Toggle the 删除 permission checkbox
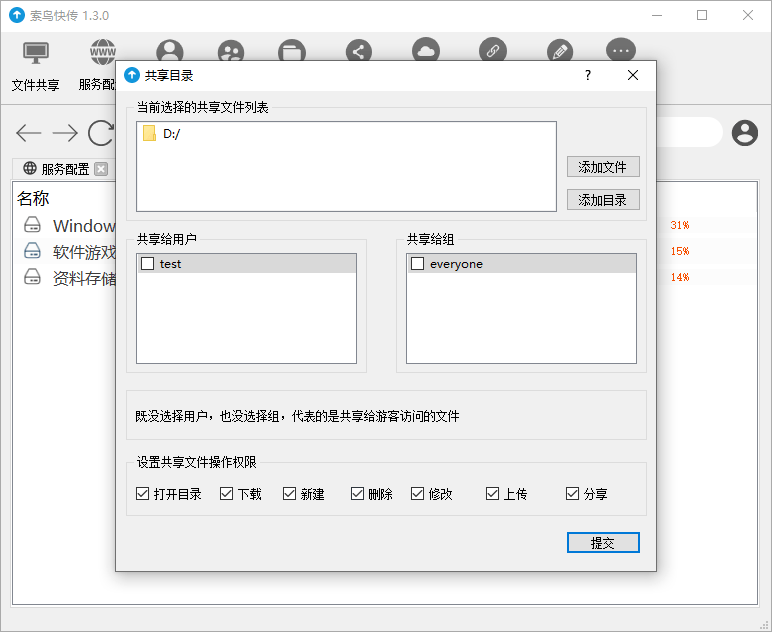Viewport: 772px width, 632px height. (358, 494)
